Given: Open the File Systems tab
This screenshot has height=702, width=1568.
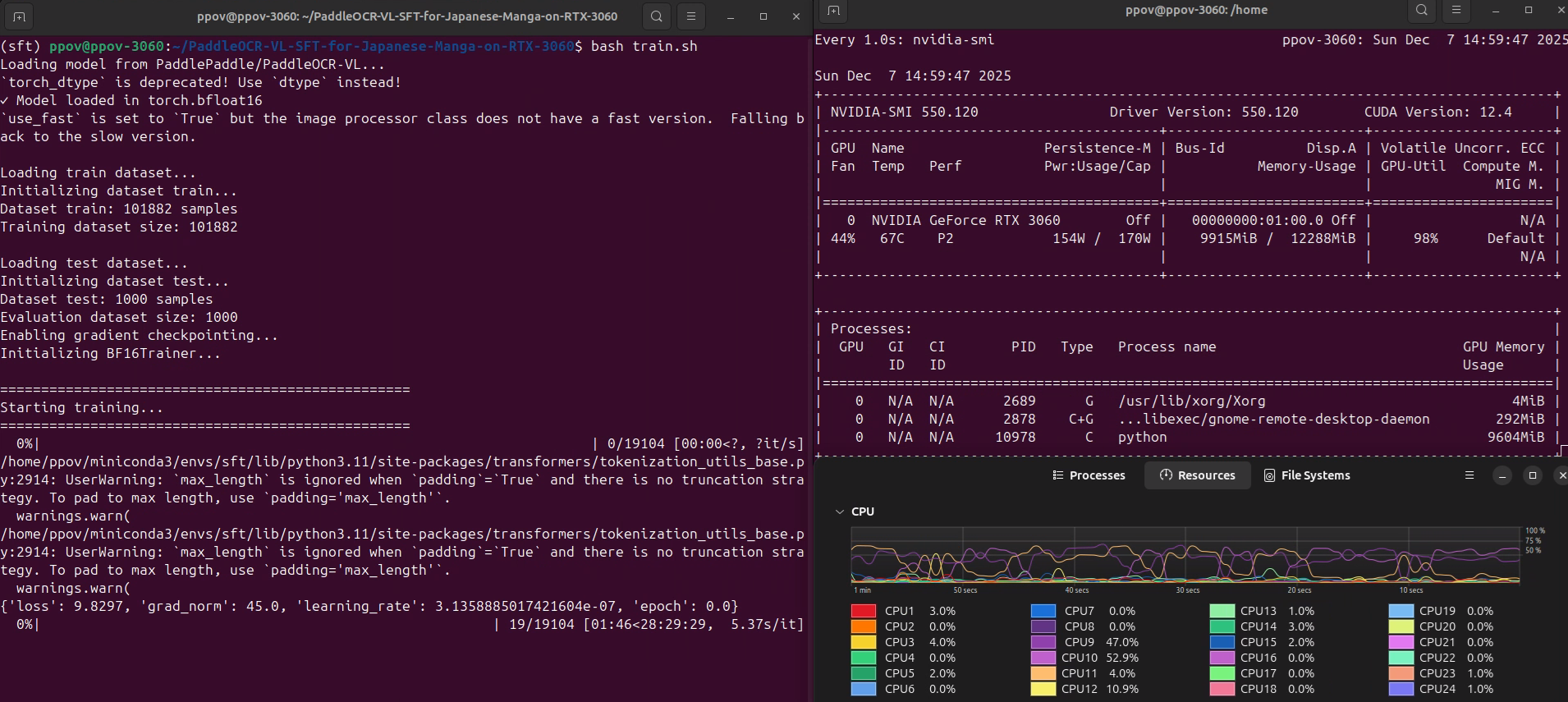Looking at the screenshot, I should (1307, 475).
